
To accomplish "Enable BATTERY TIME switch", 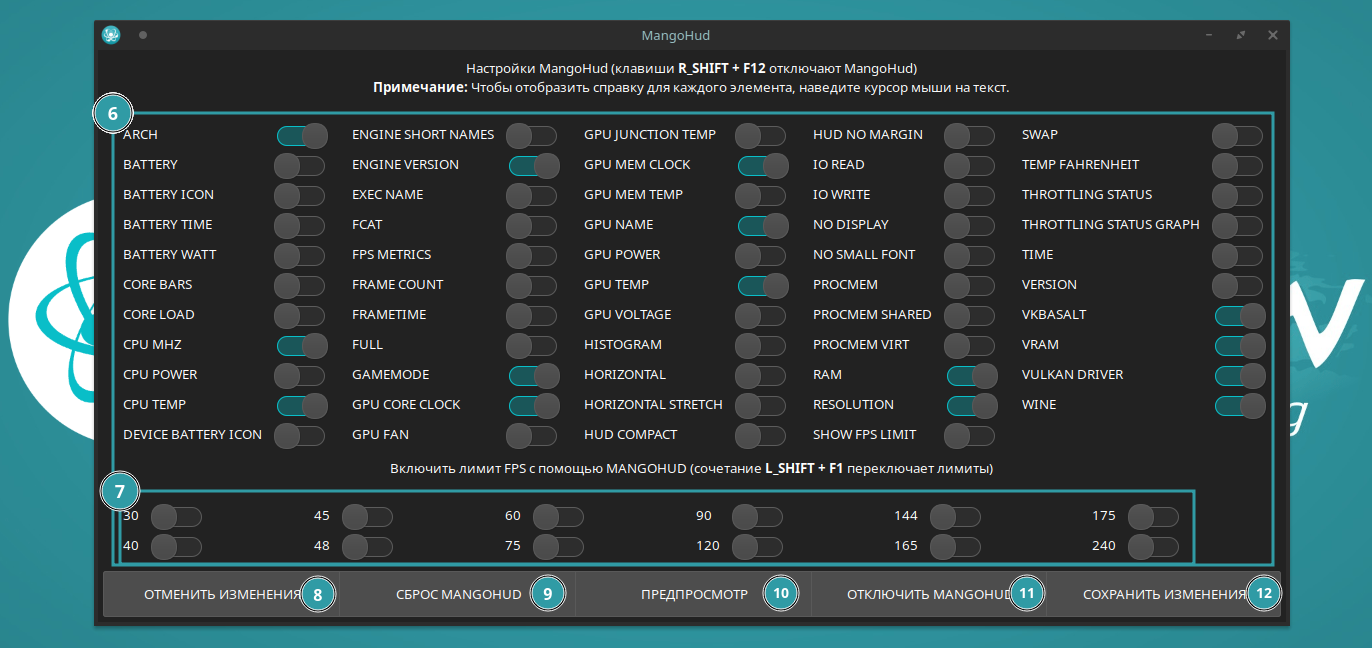I will (x=300, y=225).
